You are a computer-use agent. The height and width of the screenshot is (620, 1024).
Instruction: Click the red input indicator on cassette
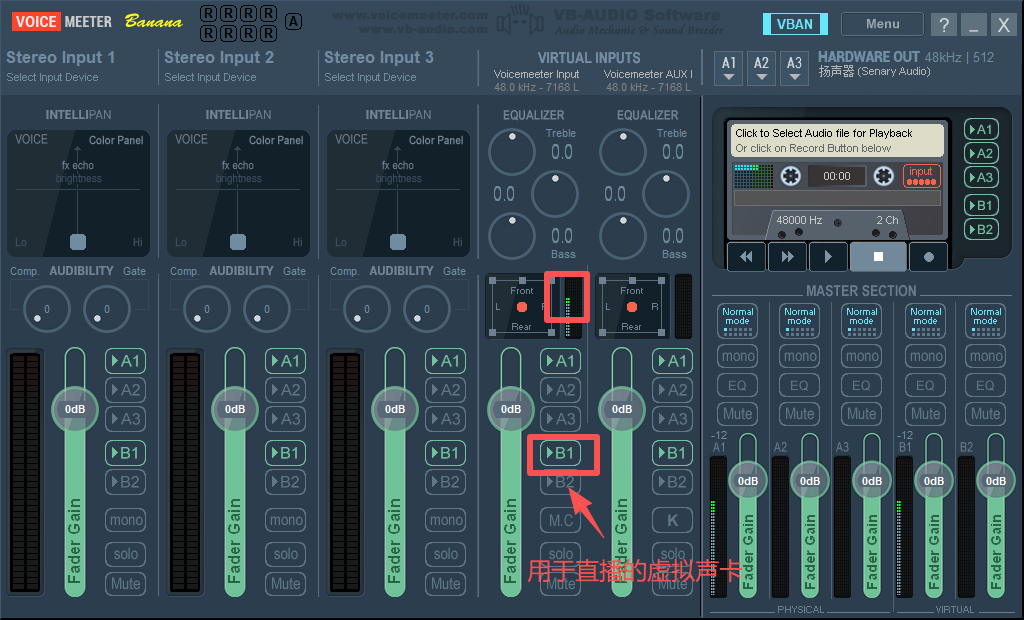(921, 176)
